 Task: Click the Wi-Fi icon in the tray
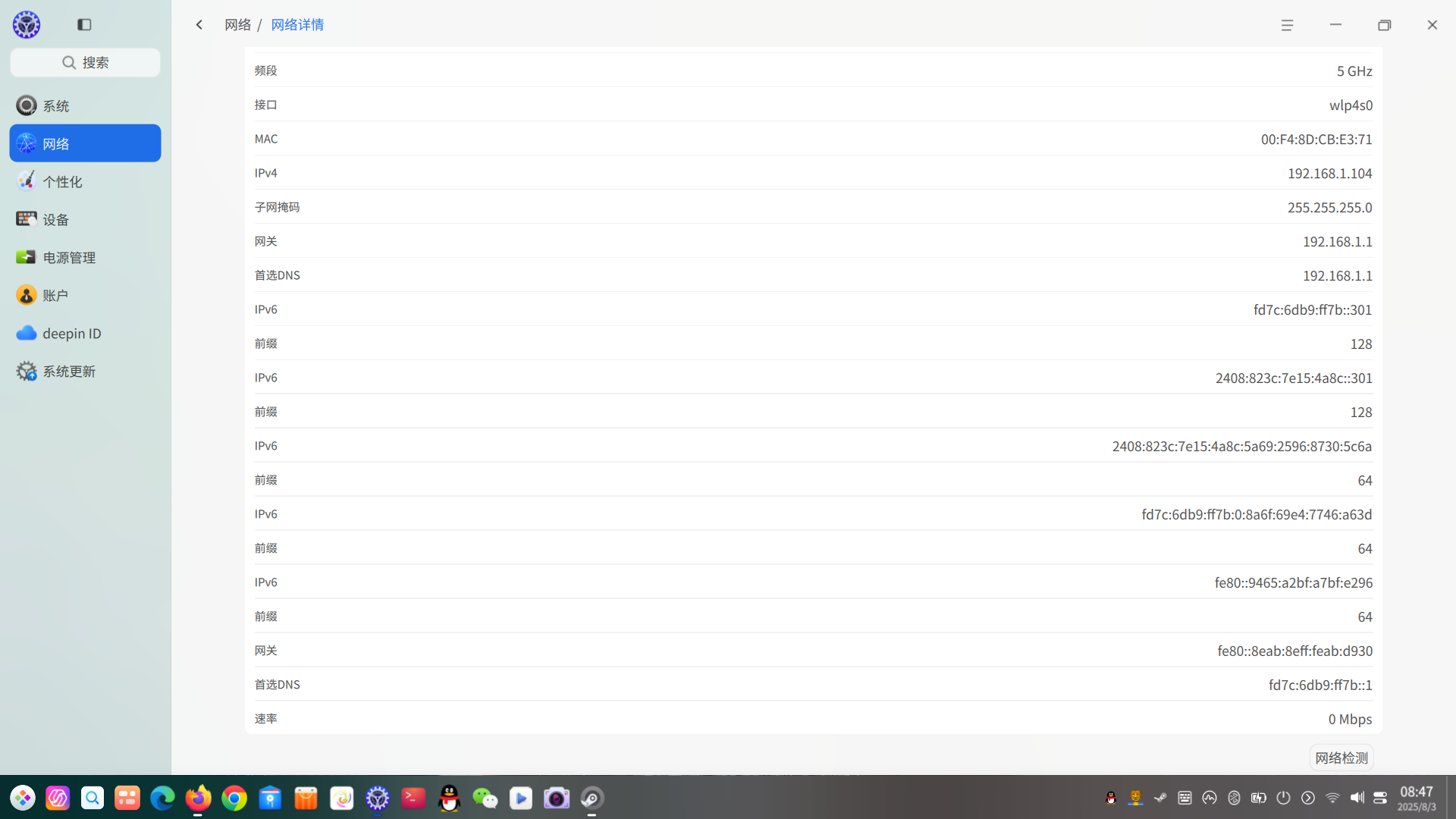(1332, 798)
